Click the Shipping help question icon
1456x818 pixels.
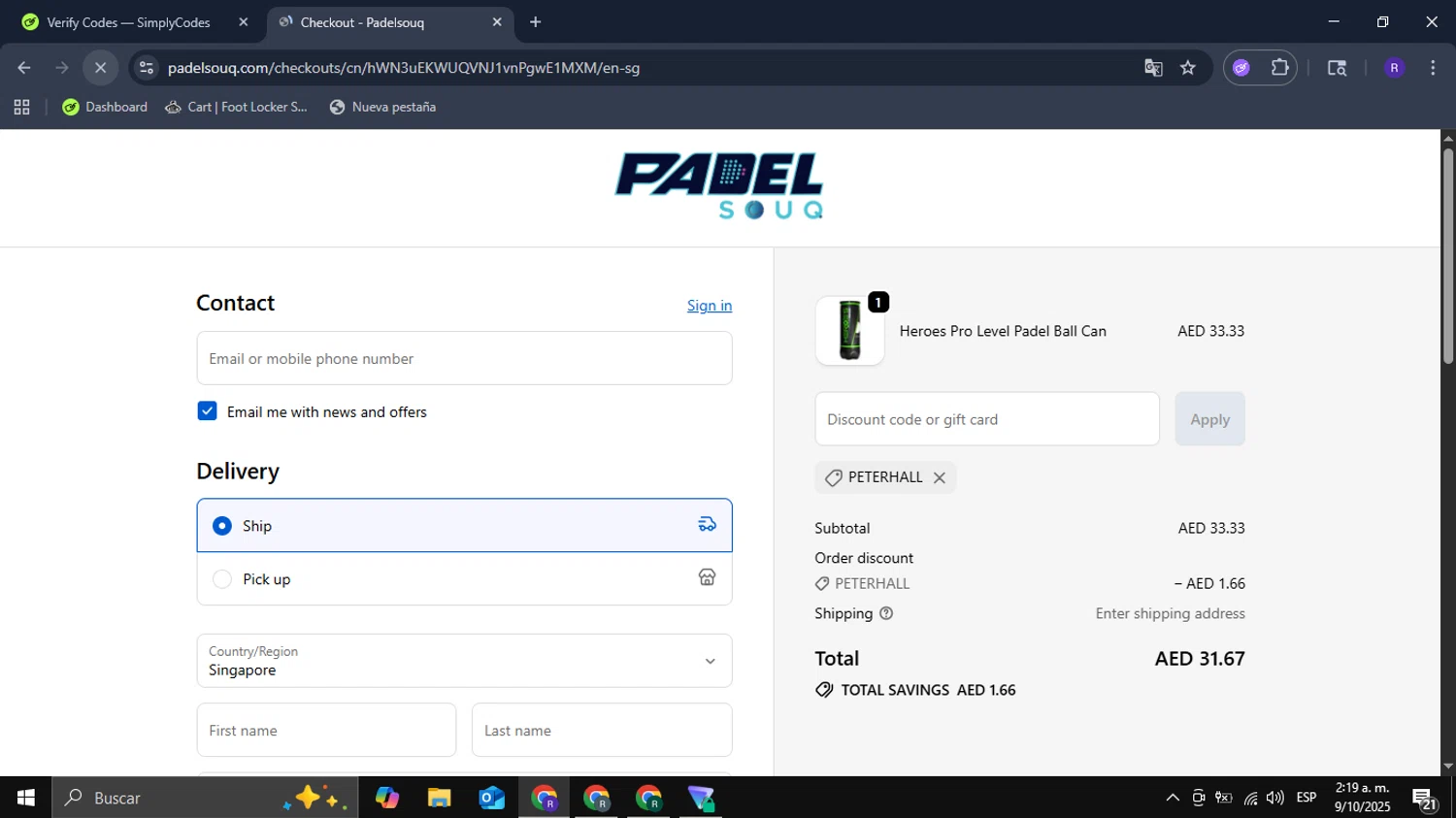click(x=886, y=613)
